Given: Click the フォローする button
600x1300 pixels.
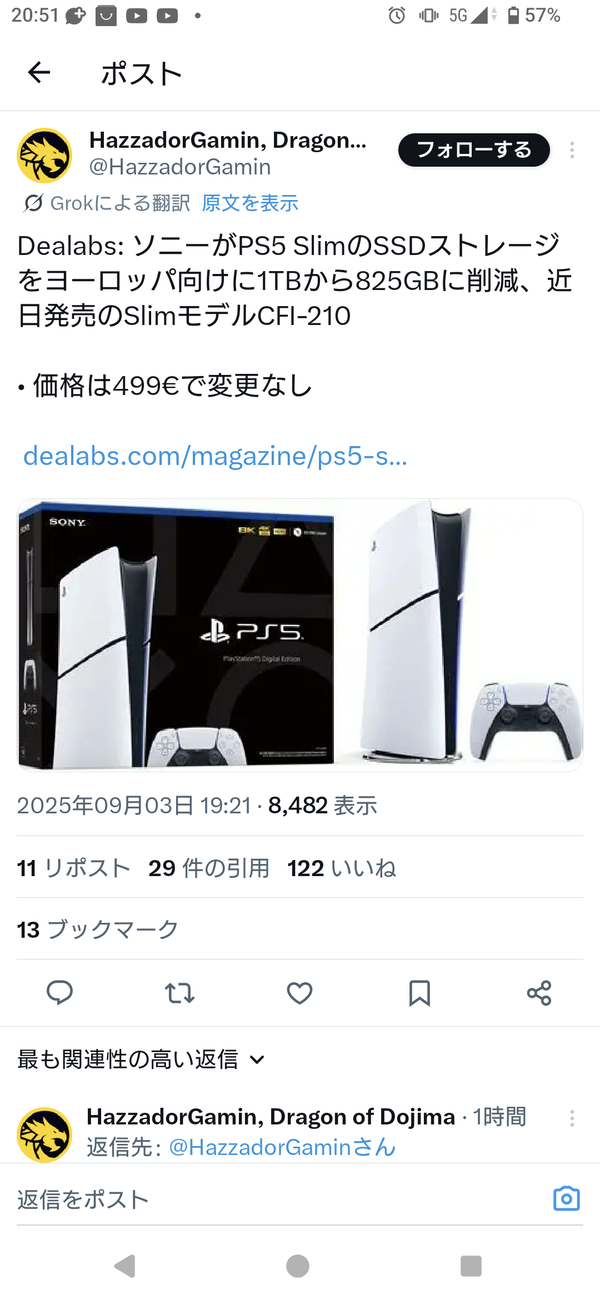Looking at the screenshot, I should (x=474, y=150).
